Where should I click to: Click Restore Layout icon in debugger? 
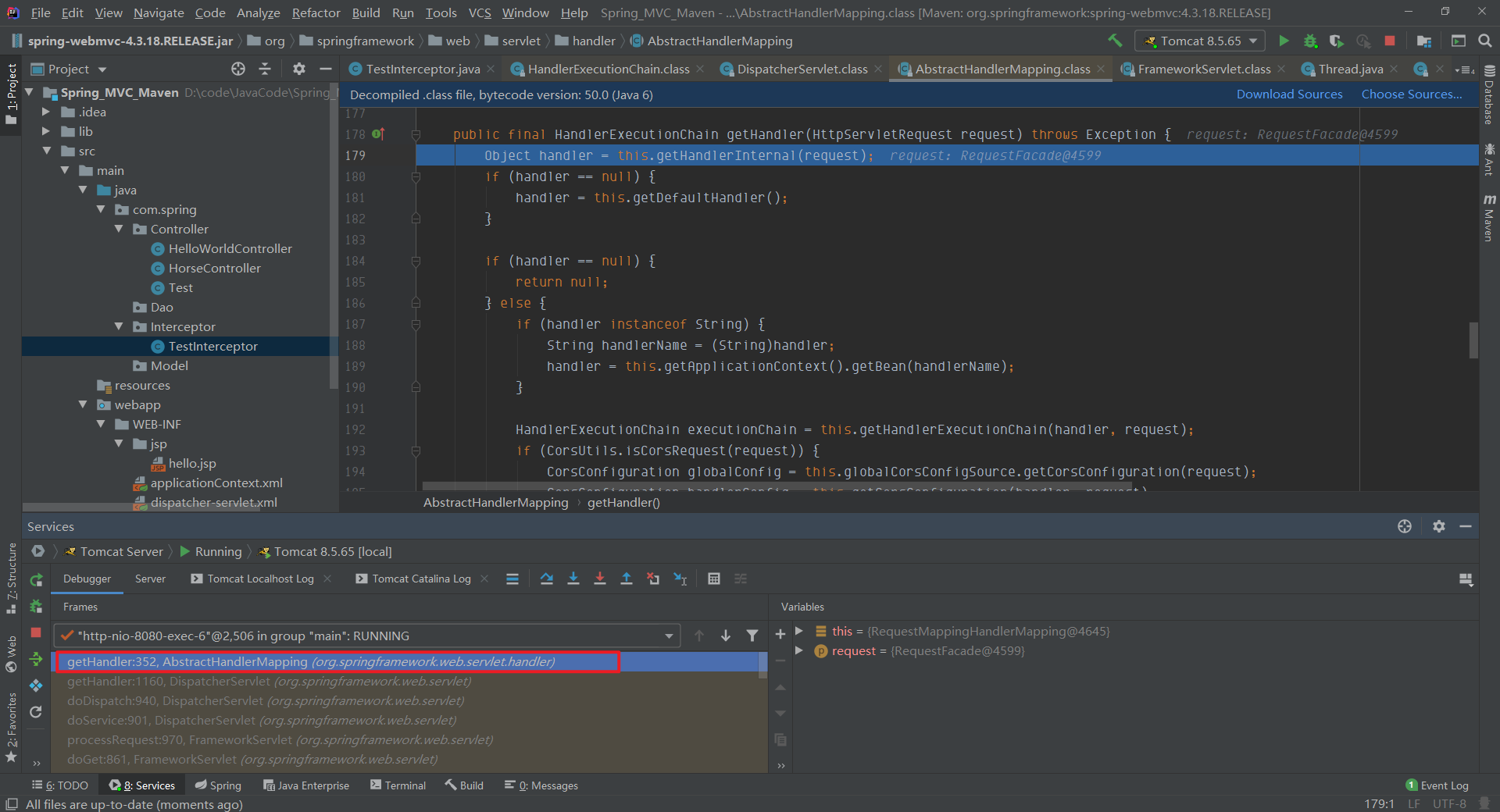1466,579
